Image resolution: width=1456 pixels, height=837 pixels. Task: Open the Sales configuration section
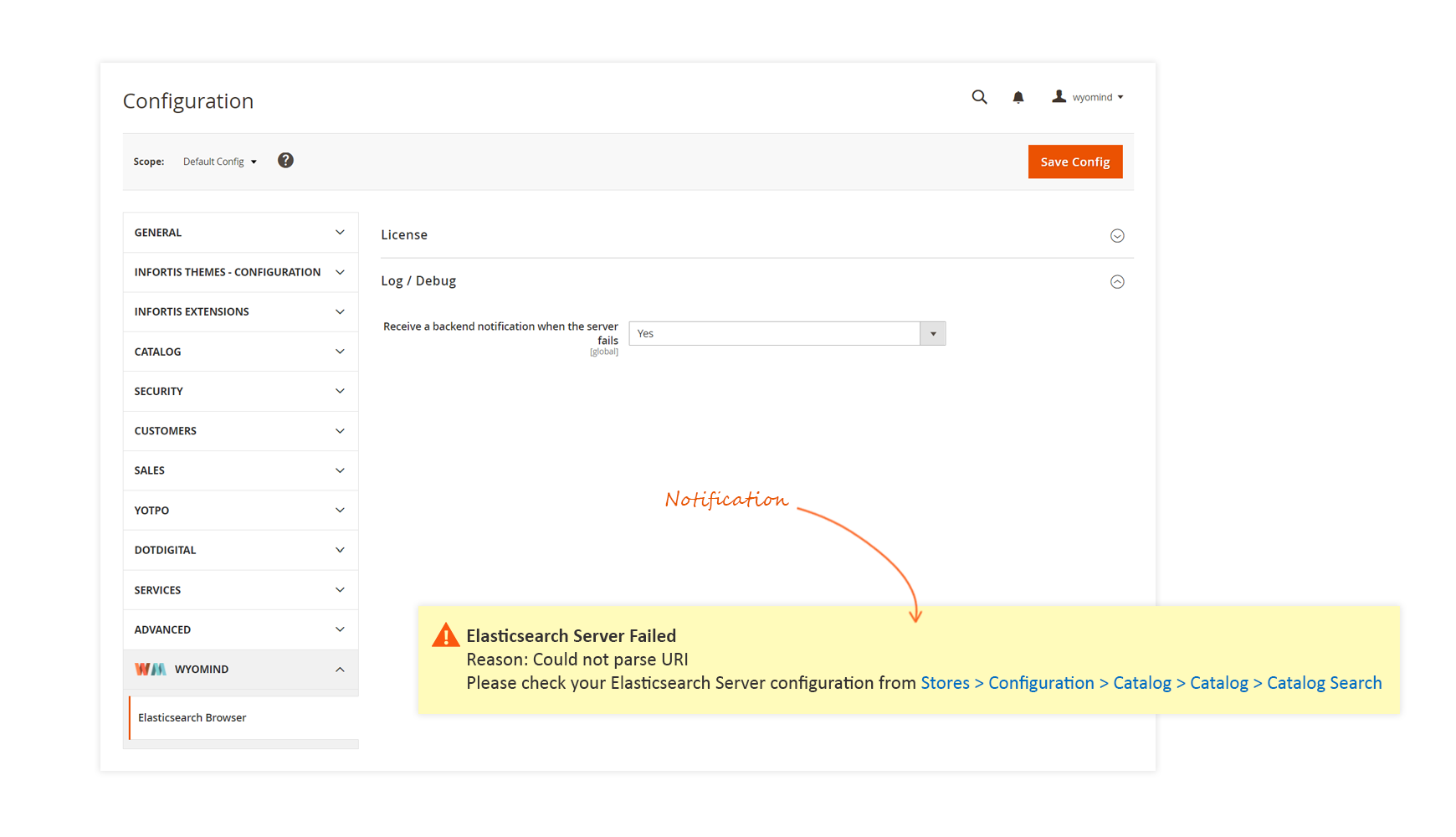240,470
